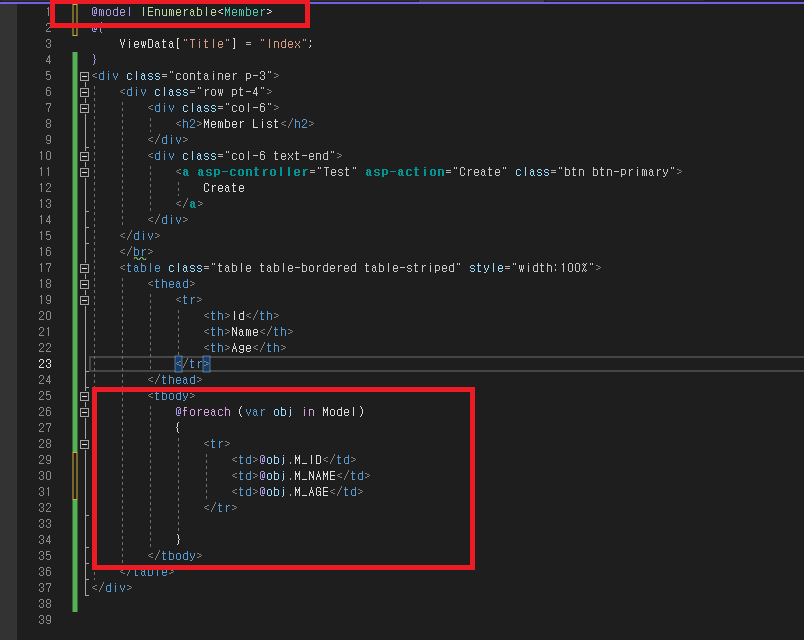Click the <th>Id</th> header cell code
Screen dimensions: 805x640
tap(241, 316)
